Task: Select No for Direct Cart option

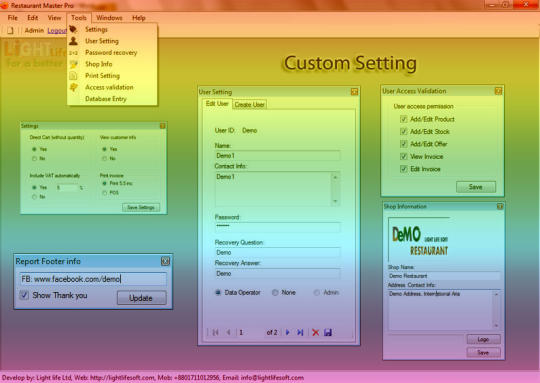Action: point(34,158)
